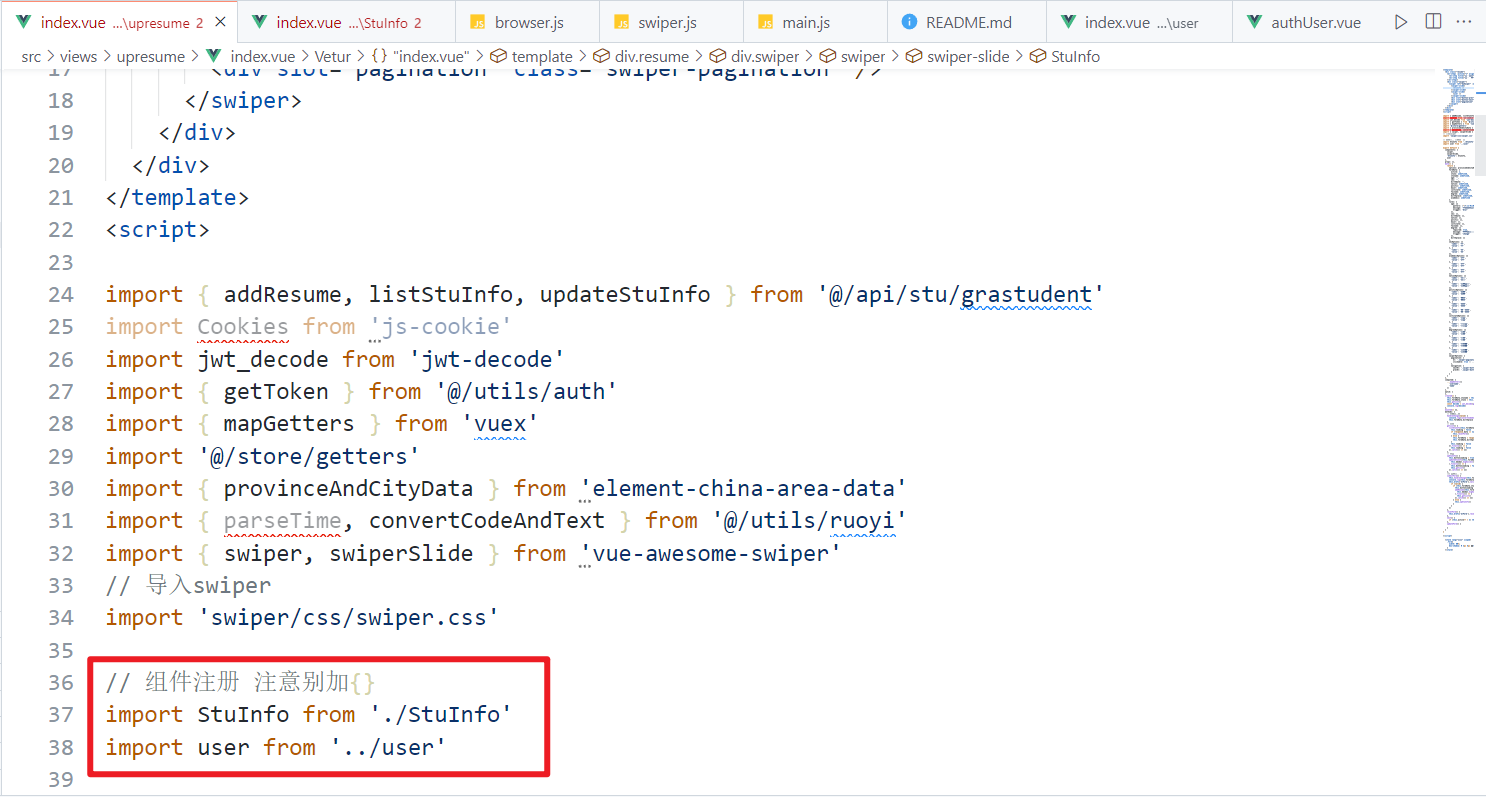The image size is (1486, 797).
Task: Open the index.vue user tab
Action: click(1140, 22)
